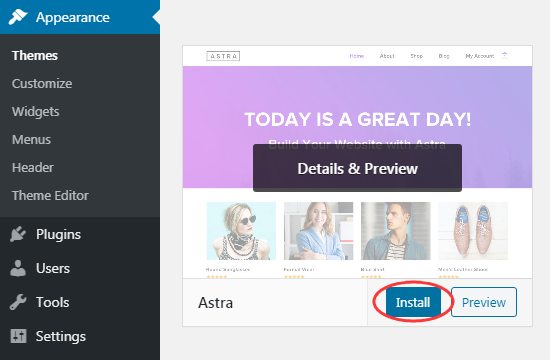Open the Theme Editor submenu item
Image resolution: width=550 pixels, height=360 pixels.
tap(50, 195)
